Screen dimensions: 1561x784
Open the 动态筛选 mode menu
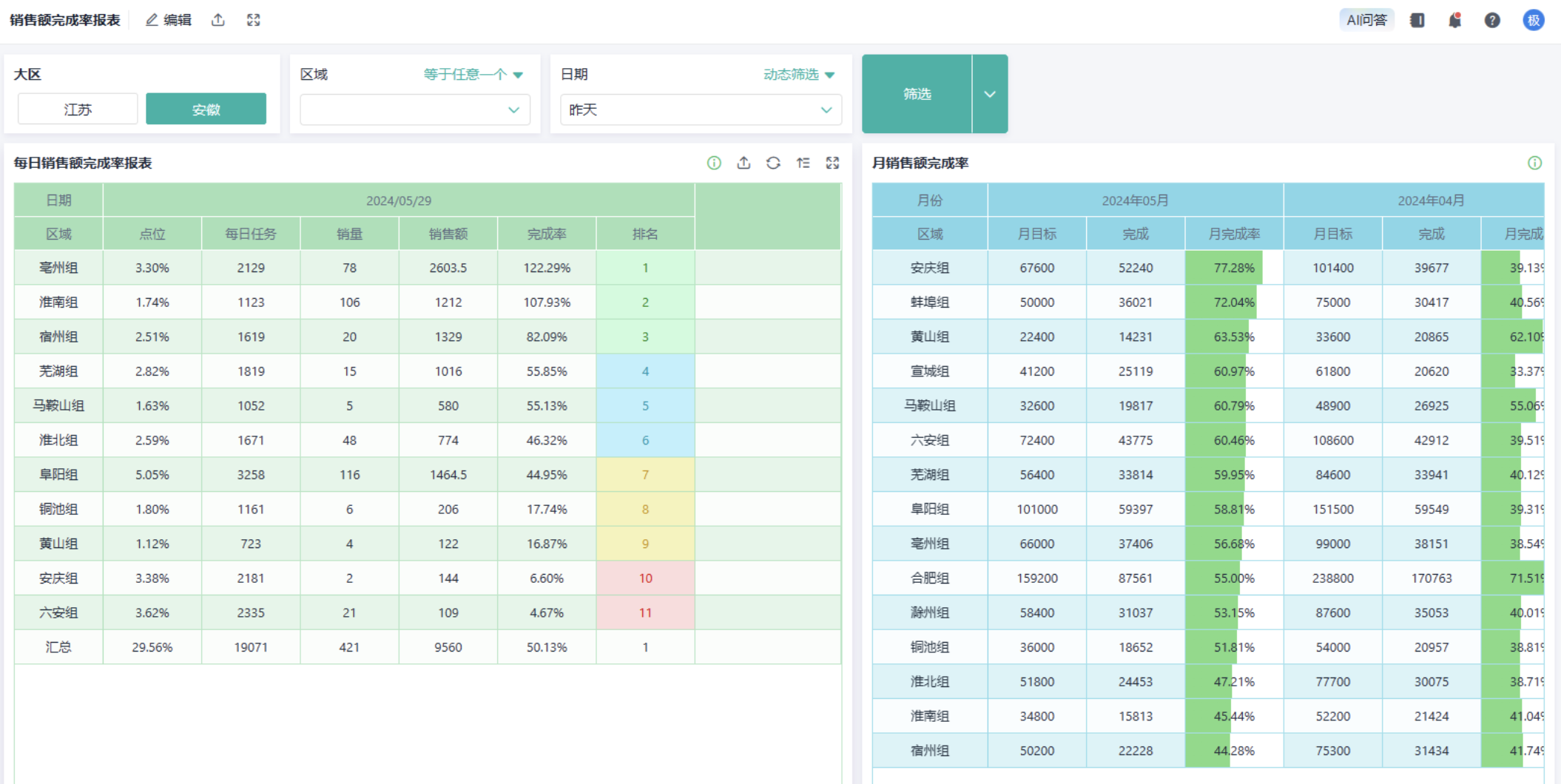coord(798,75)
